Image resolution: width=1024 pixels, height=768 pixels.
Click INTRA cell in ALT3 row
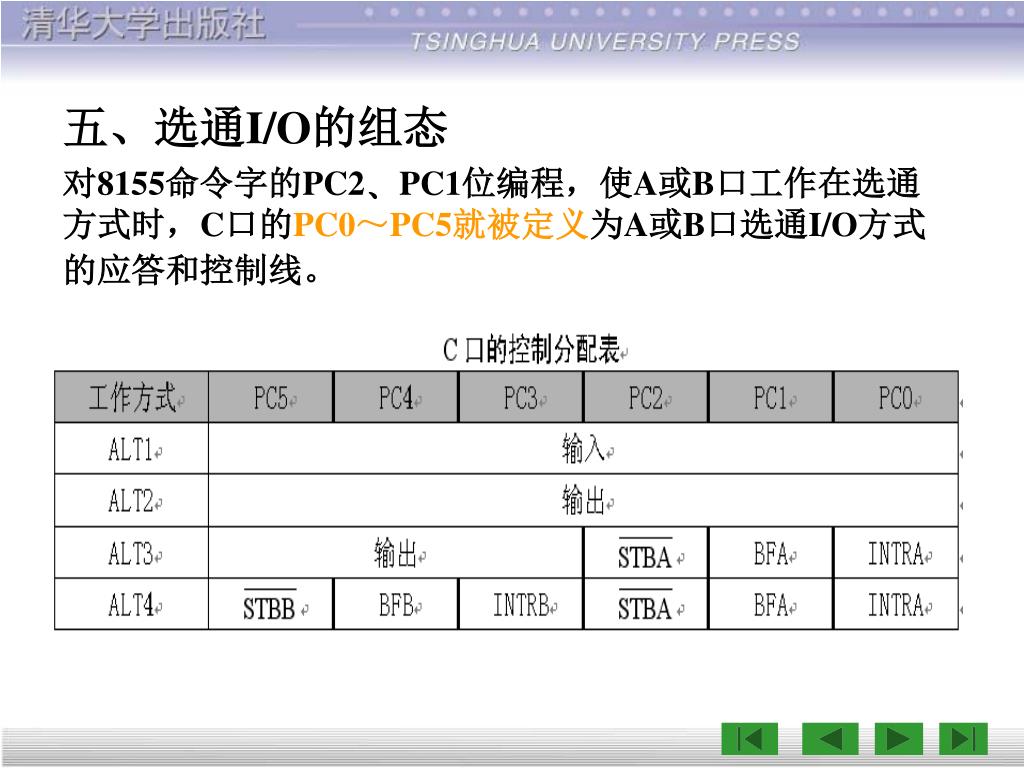[896, 553]
